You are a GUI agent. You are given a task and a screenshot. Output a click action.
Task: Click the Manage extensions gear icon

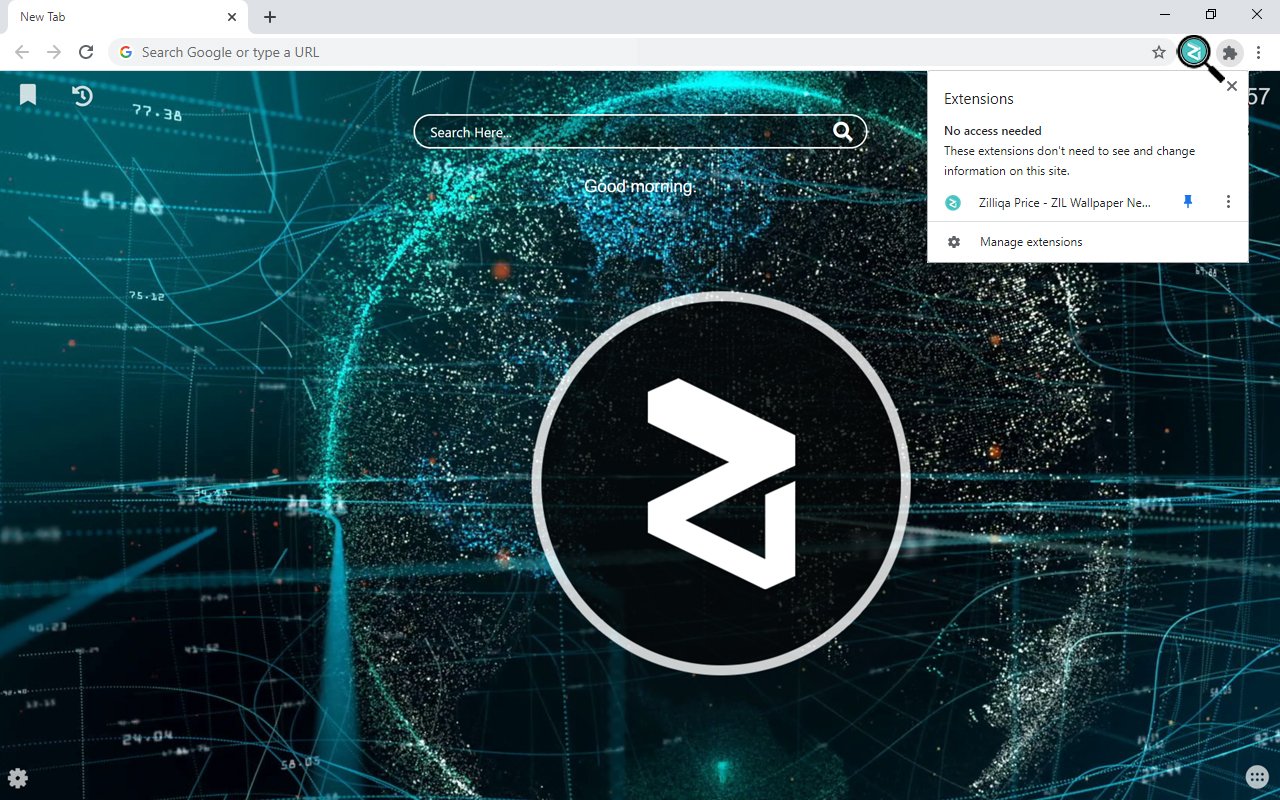[954, 242]
